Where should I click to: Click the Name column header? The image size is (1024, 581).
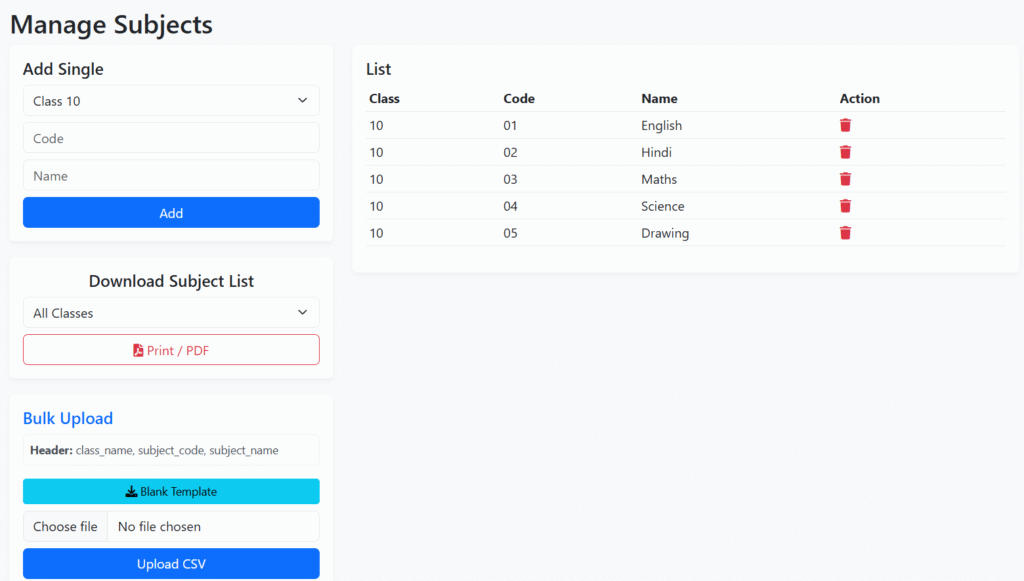[659, 99]
